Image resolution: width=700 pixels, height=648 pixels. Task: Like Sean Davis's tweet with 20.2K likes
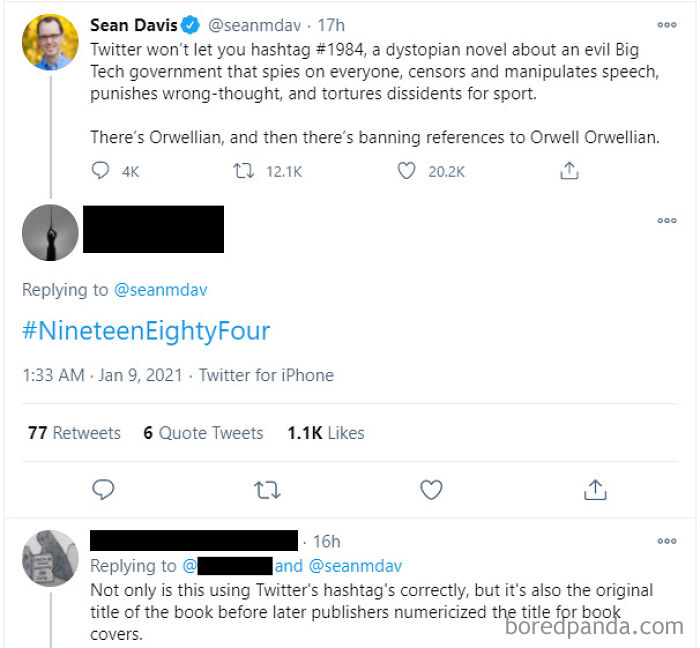coord(406,171)
